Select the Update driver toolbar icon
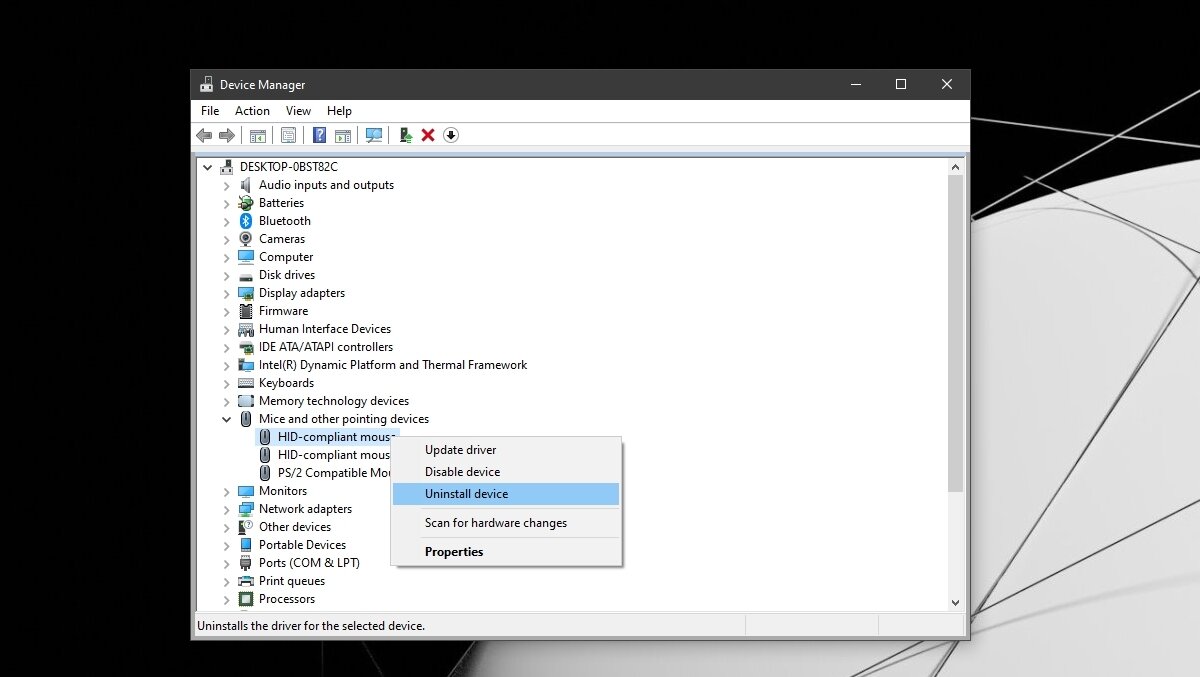The height and width of the screenshot is (677, 1200). [x=406, y=135]
